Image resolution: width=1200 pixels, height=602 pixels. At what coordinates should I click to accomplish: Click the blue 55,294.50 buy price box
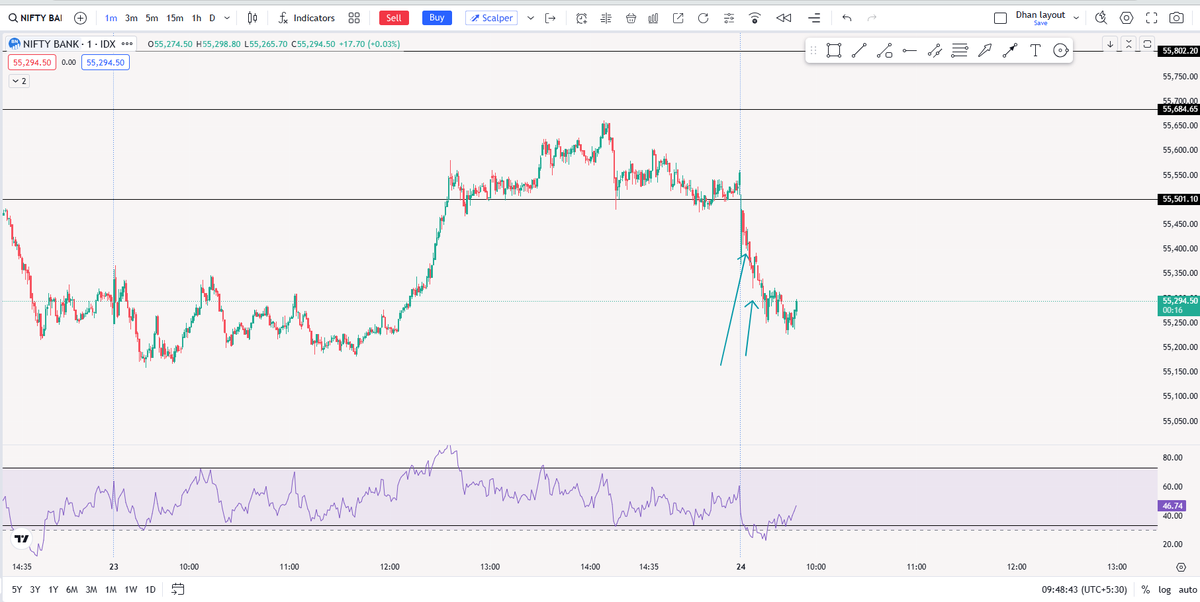click(105, 62)
